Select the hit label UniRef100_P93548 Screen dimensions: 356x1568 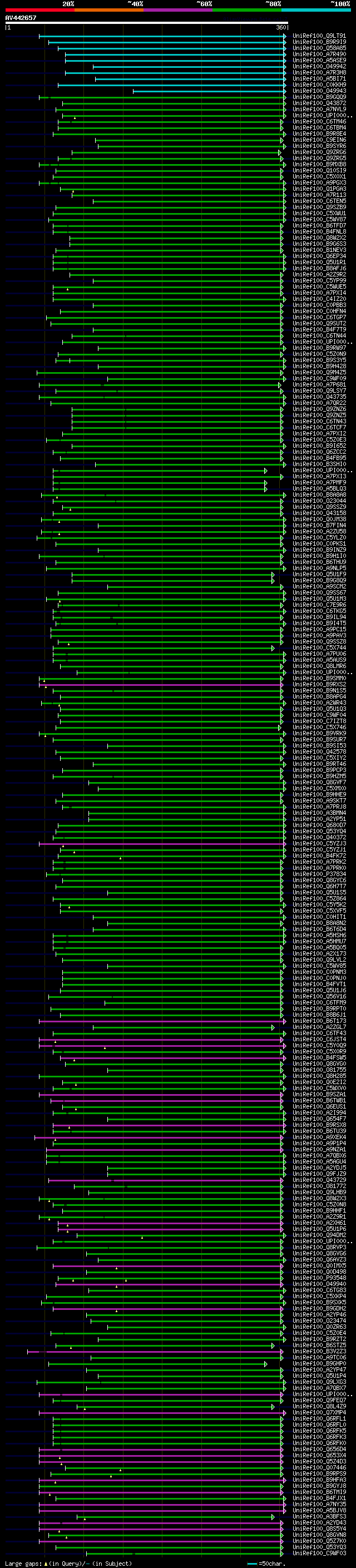tap(319, 1278)
